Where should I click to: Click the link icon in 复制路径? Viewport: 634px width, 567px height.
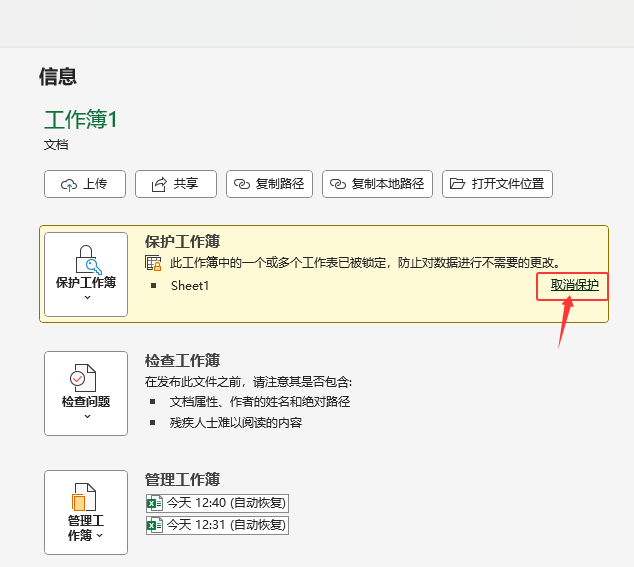[x=242, y=184]
